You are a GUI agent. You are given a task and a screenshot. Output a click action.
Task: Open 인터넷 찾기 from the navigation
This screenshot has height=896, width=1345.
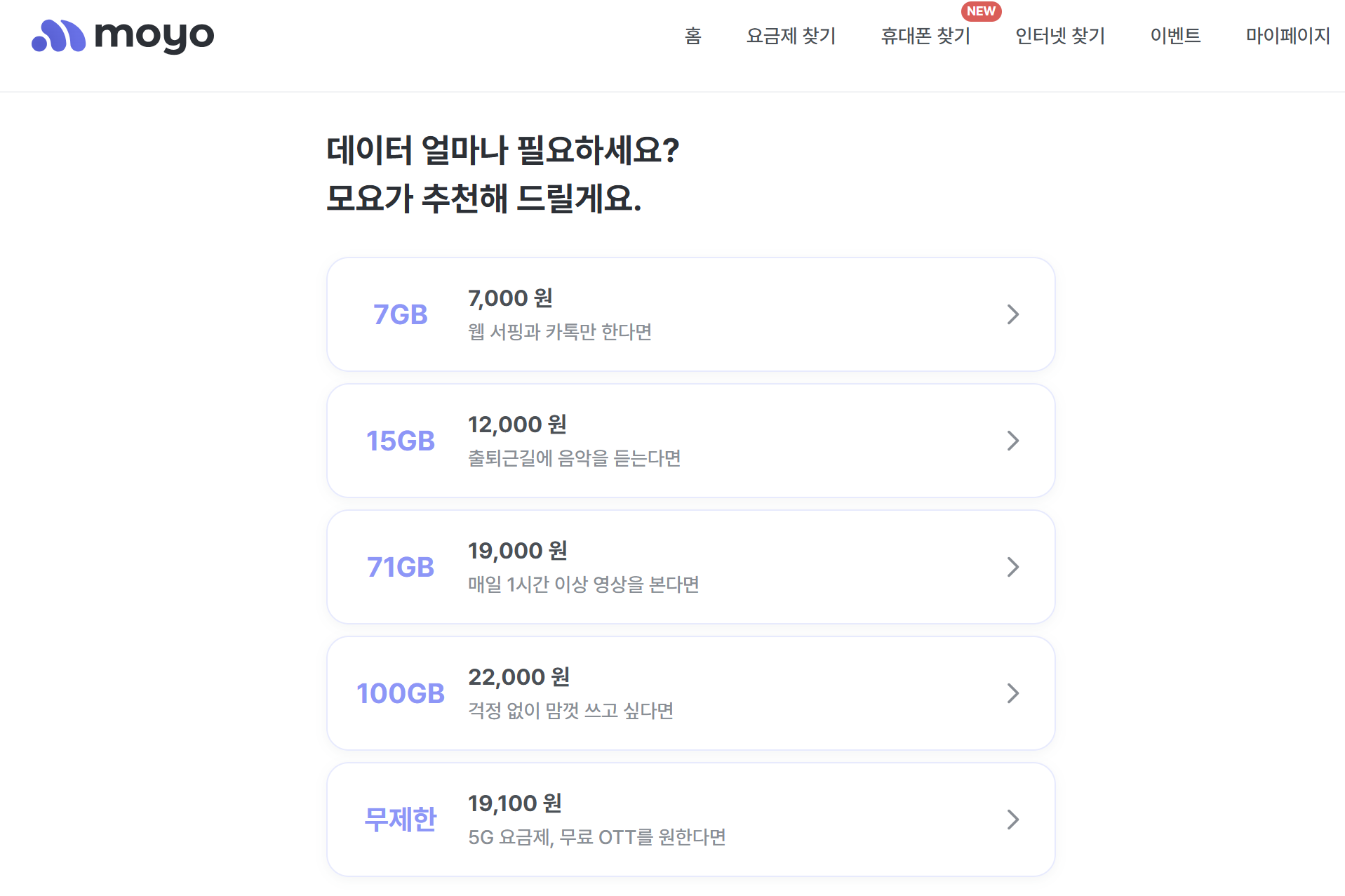click(x=1059, y=36)
